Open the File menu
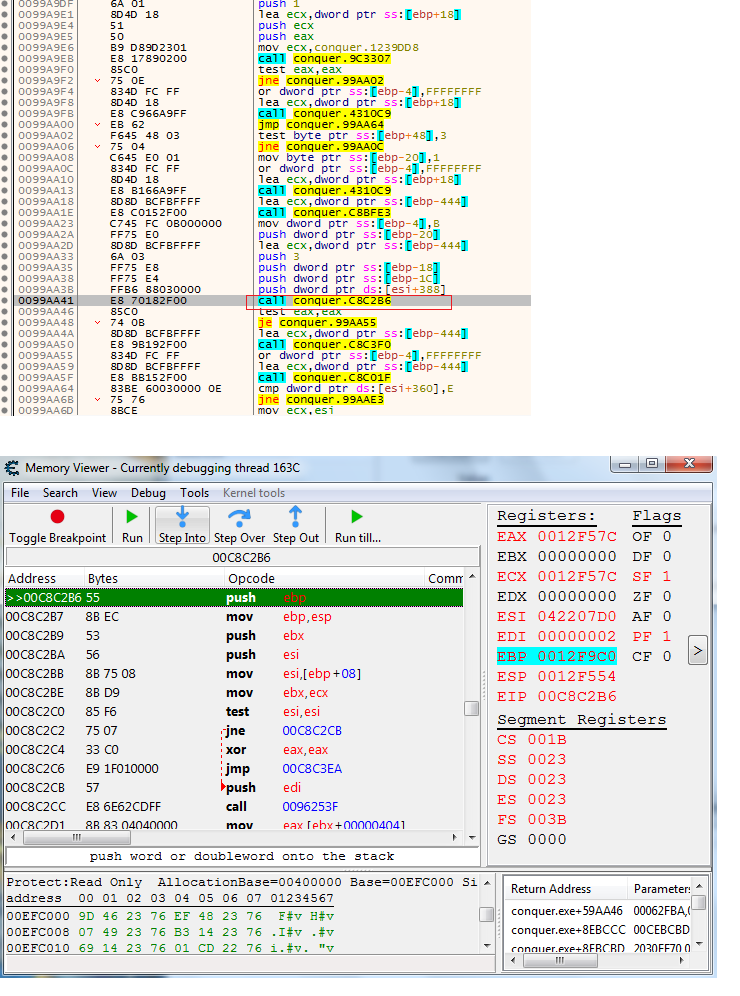Viewport: 740px width, 996px height. point(20,493)
